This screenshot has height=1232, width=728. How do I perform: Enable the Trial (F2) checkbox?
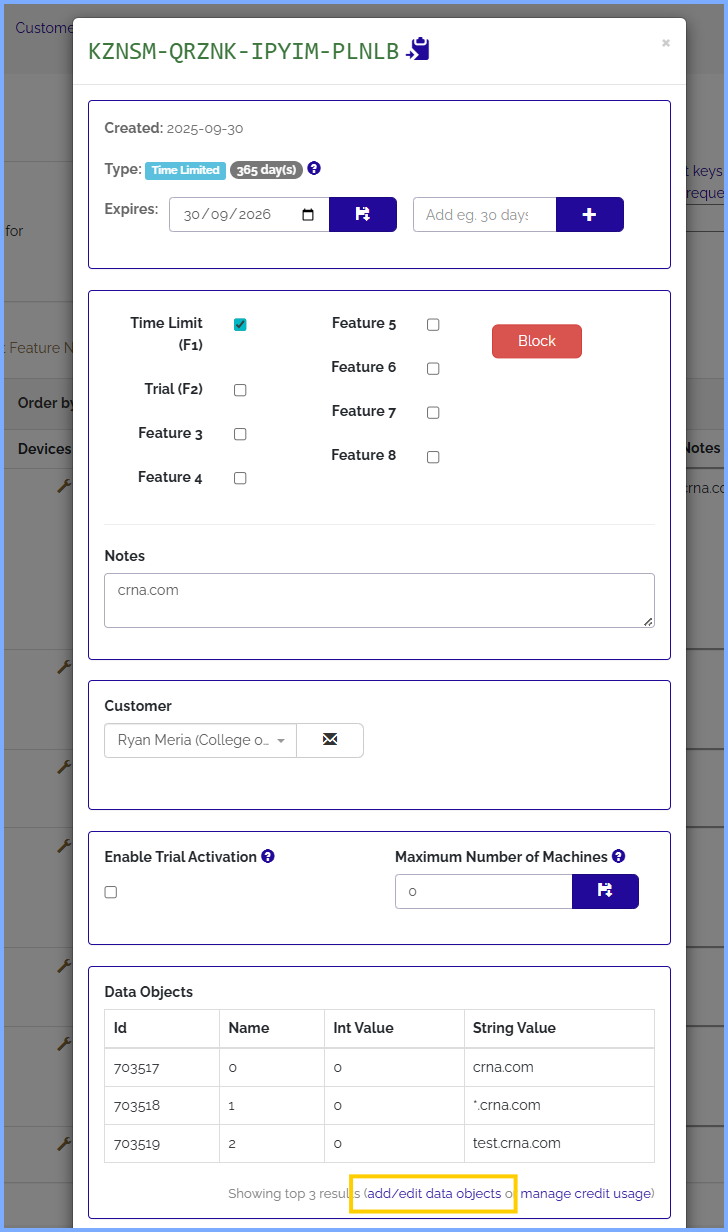click(240, 390)
